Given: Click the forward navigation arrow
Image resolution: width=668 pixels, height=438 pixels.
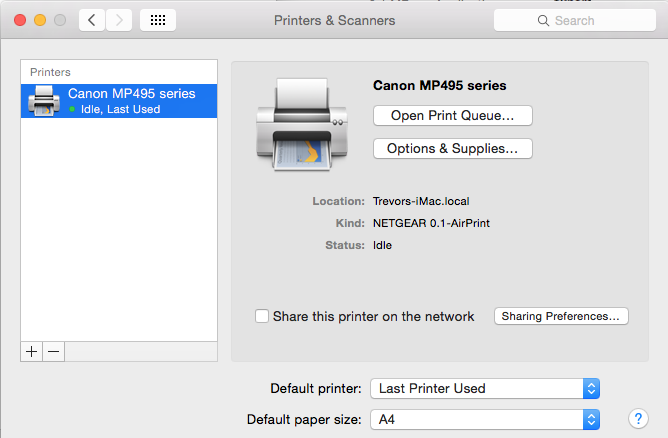Looking at the screenshot, I should click(x=119, y=20).
